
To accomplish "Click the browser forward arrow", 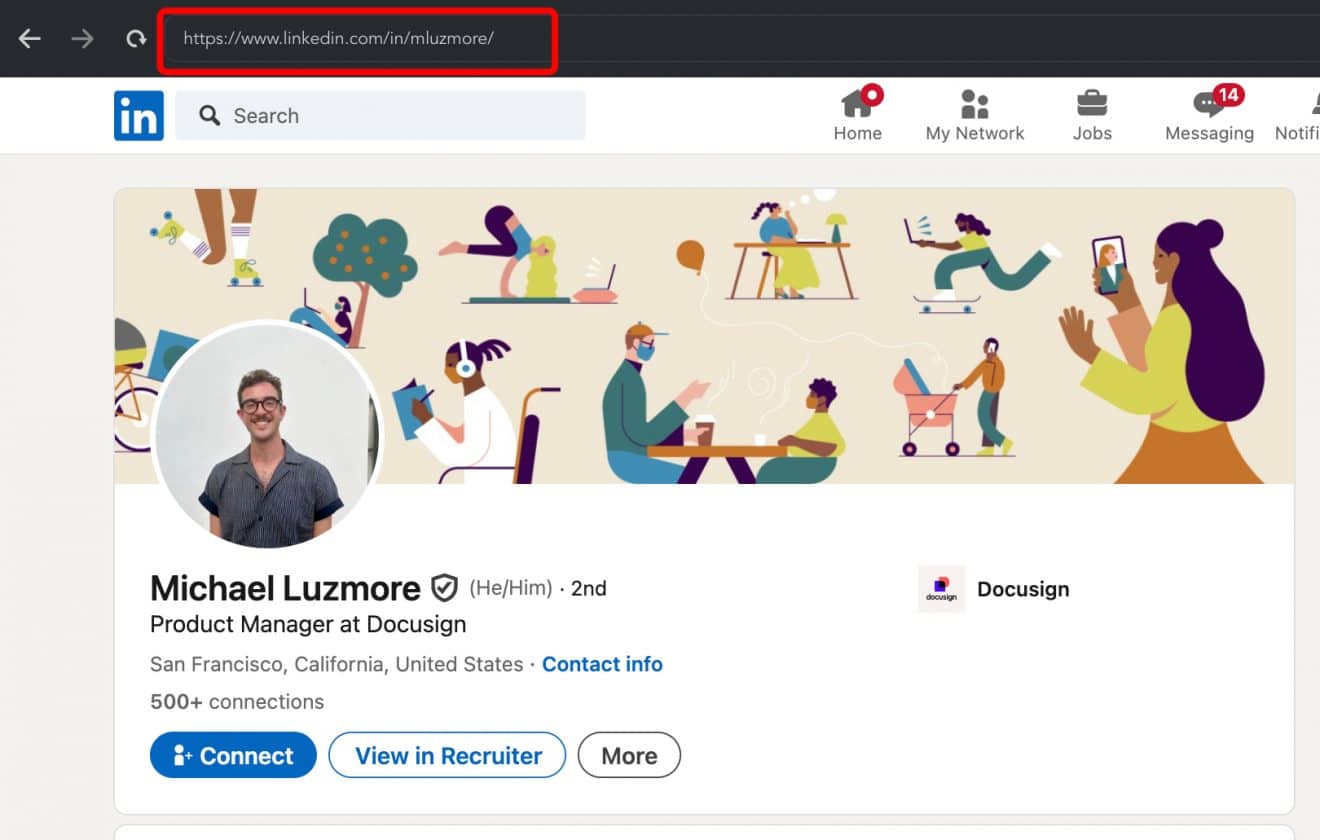I will pyautogui.click(x=82, y=38).
